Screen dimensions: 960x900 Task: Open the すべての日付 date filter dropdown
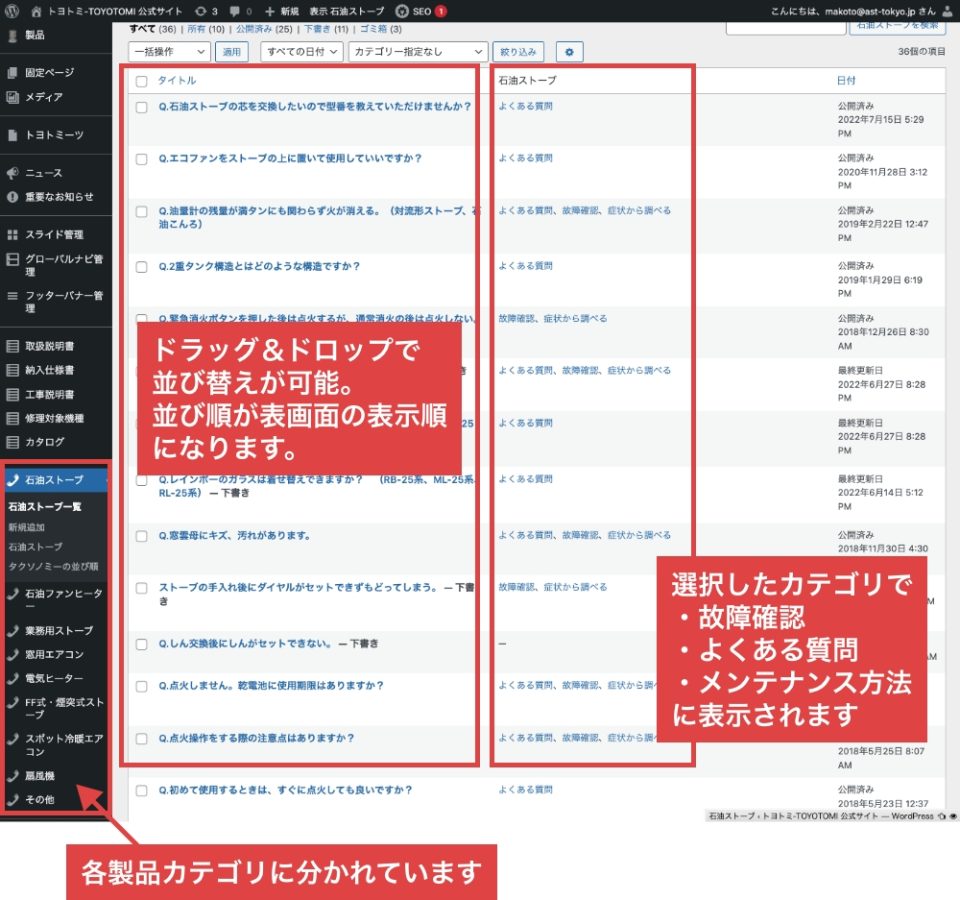coord(301,52)
